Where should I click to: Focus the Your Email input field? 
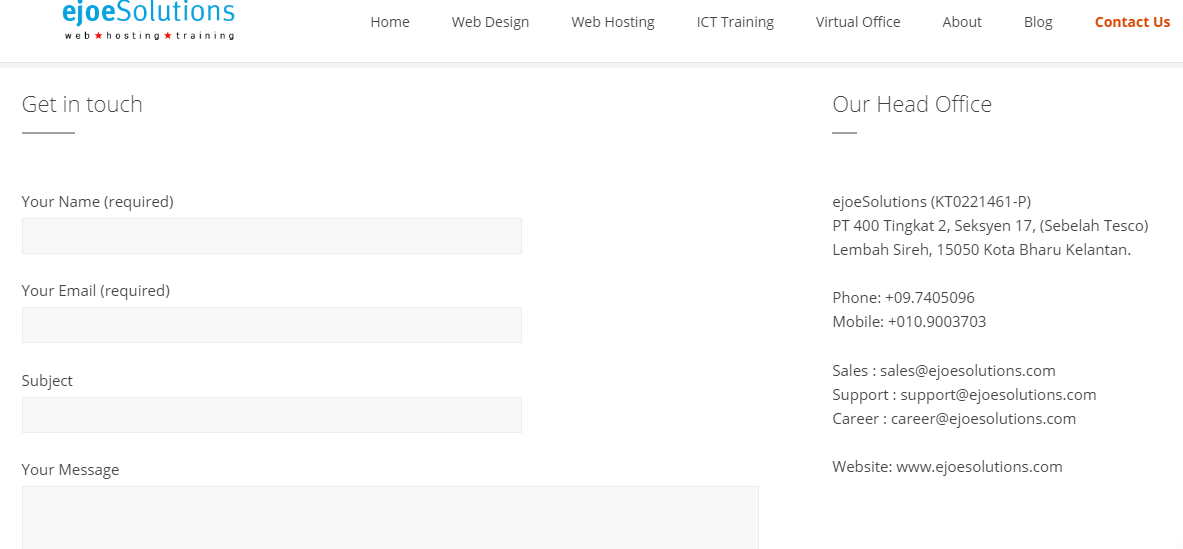[272, 325]
